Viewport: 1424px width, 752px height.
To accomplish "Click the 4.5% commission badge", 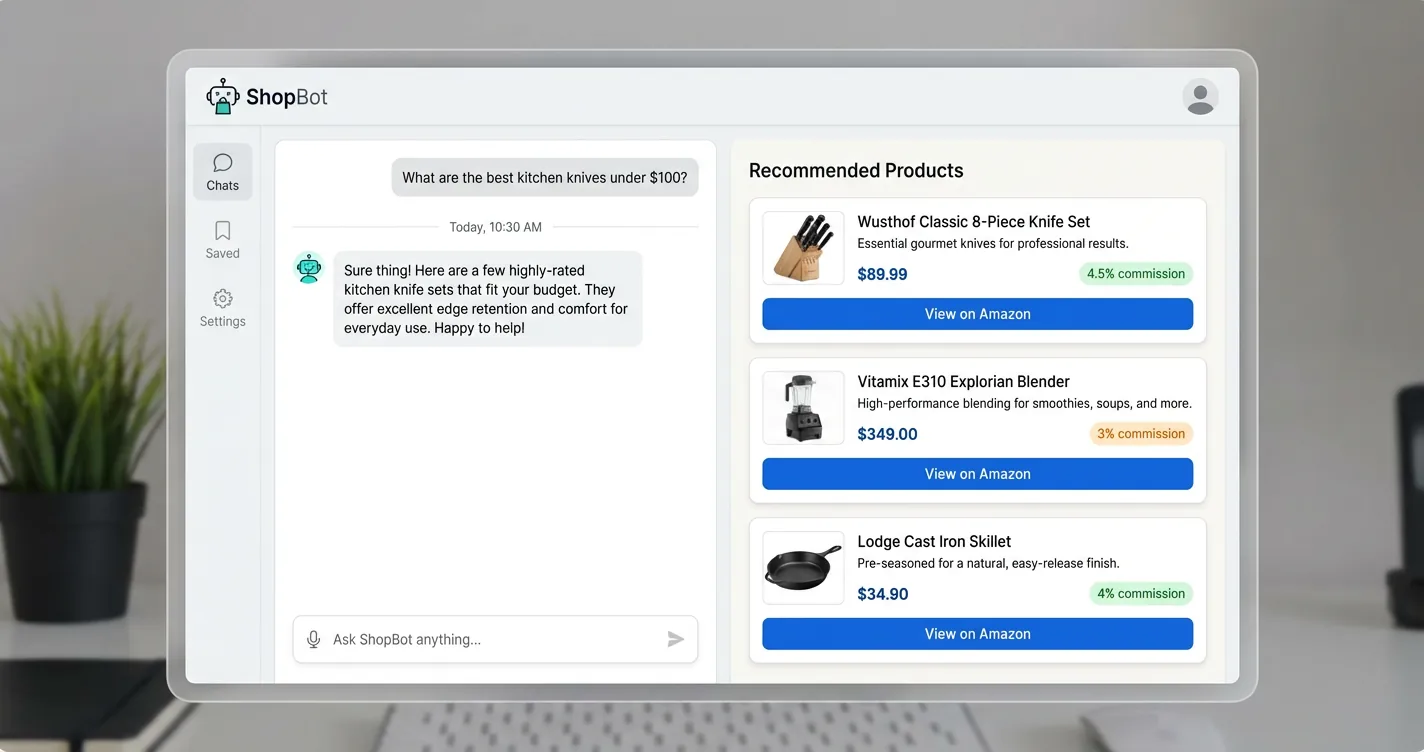I will 1135,273.
